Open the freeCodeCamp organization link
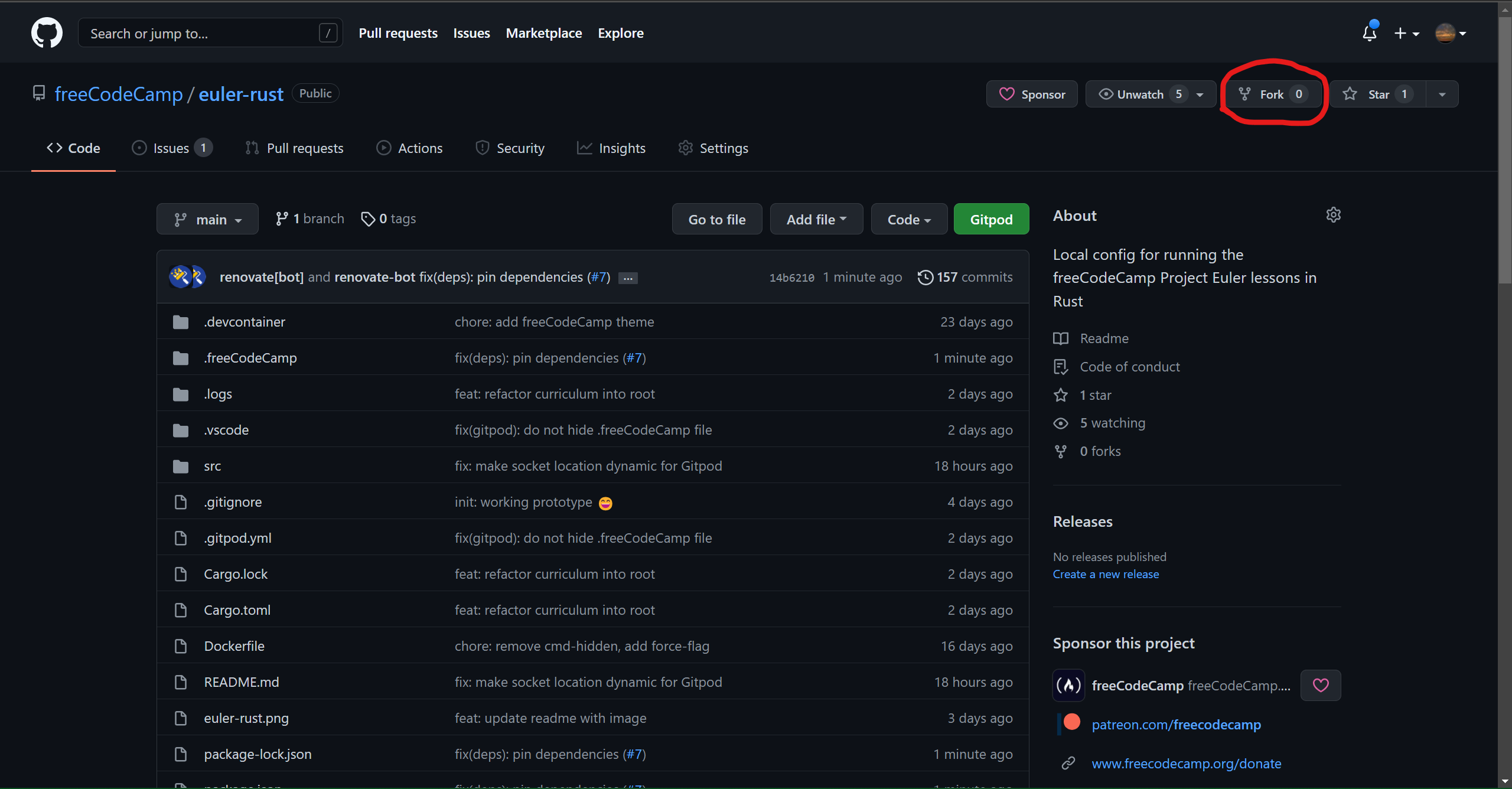The height and width of the screenshot is (789, 1512). (x=119, y=94)
